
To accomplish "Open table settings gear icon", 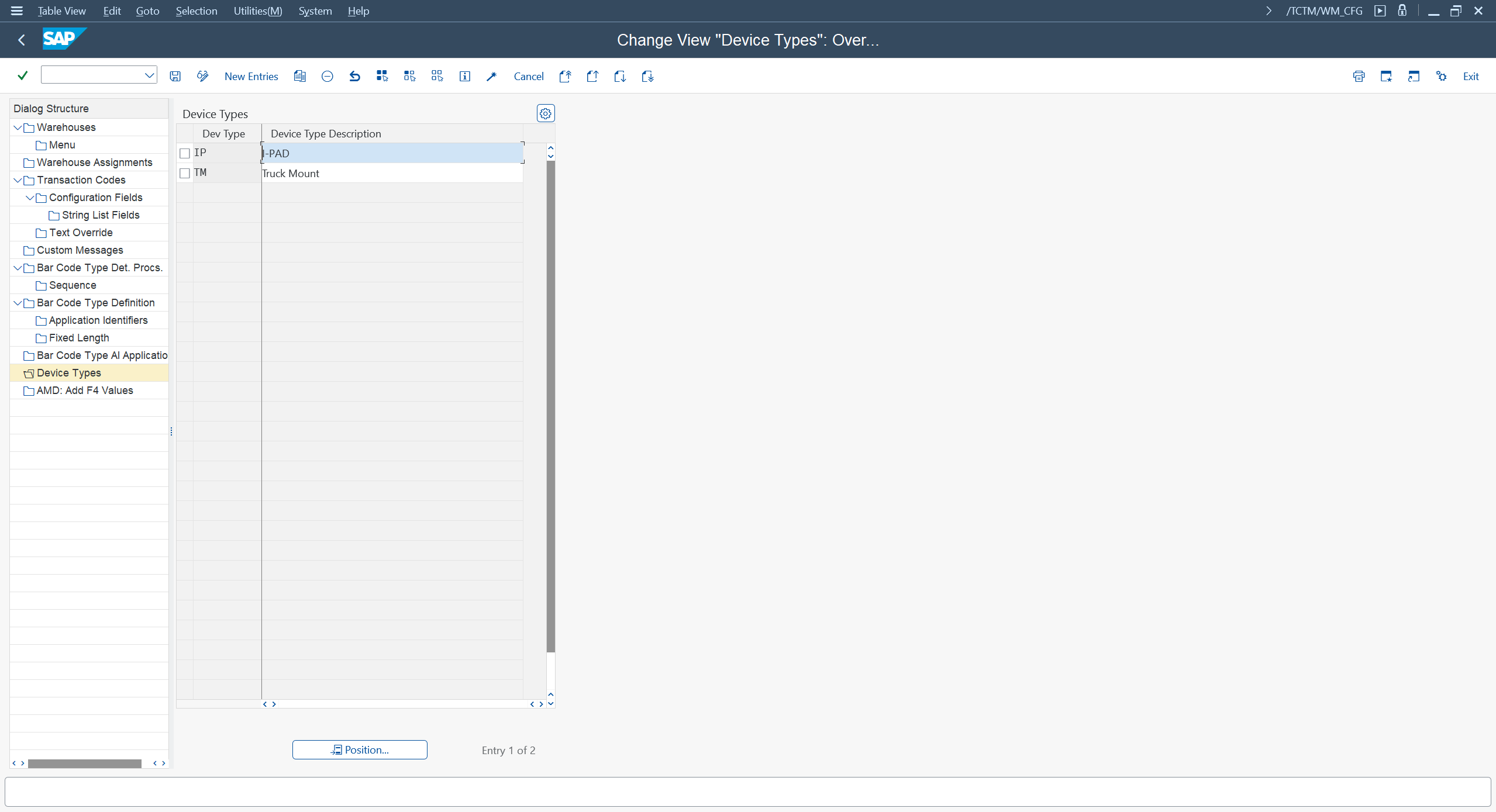I will tap(545, 113).
